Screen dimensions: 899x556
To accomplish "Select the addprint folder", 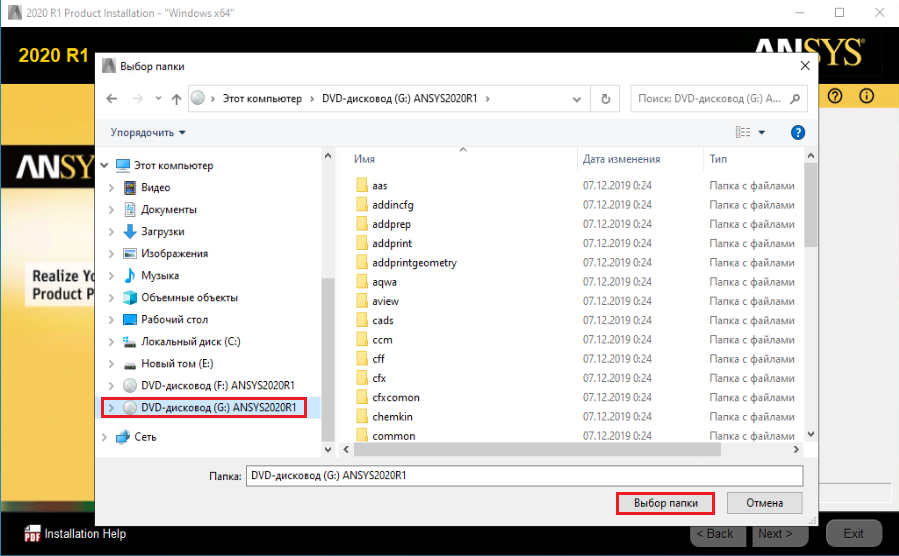I will pyautogui.click(x=392, y=244).
